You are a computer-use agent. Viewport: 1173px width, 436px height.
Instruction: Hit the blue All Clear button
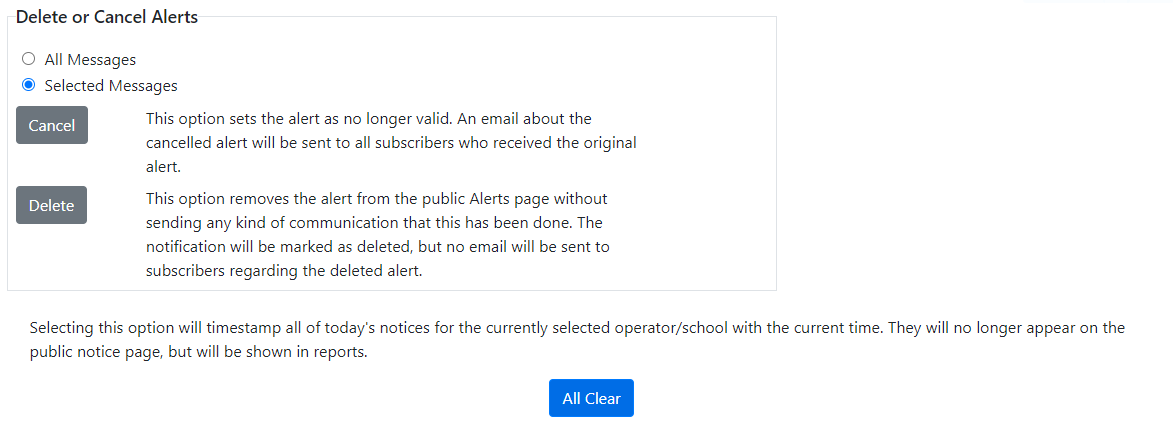point(591,398)
